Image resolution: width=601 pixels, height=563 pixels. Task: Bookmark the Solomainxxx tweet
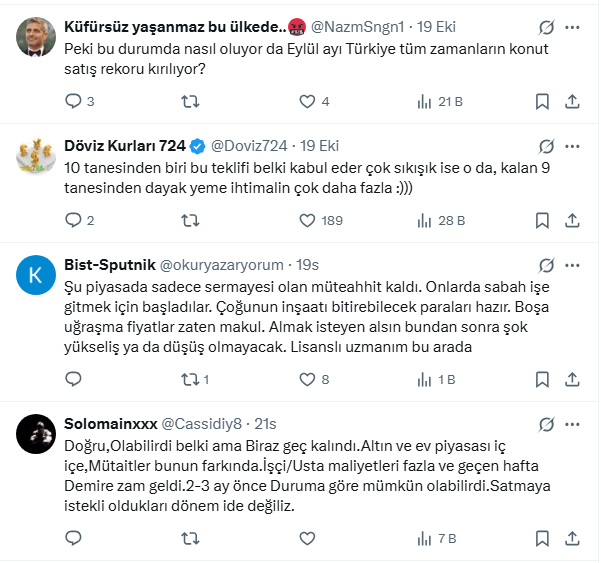pyautogui.click(x=541, y=538)
